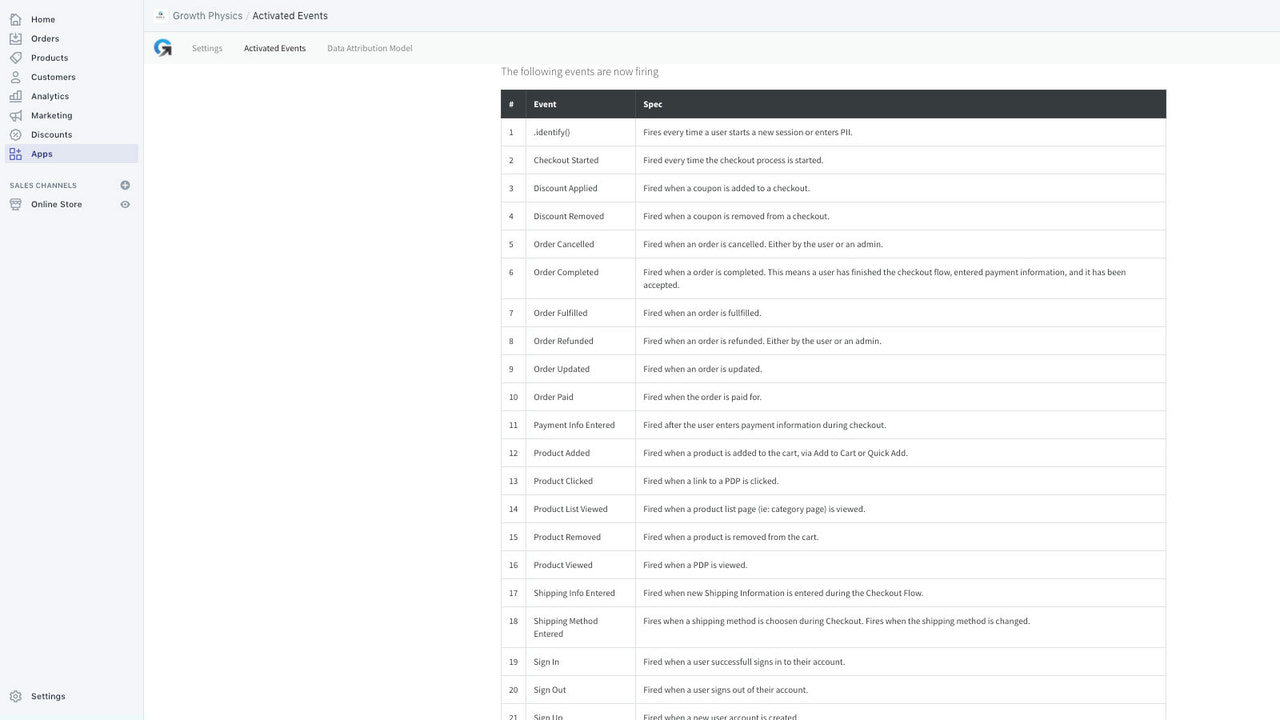Select the Orders icon
The image size is (1280, 720).
[14, 38]
